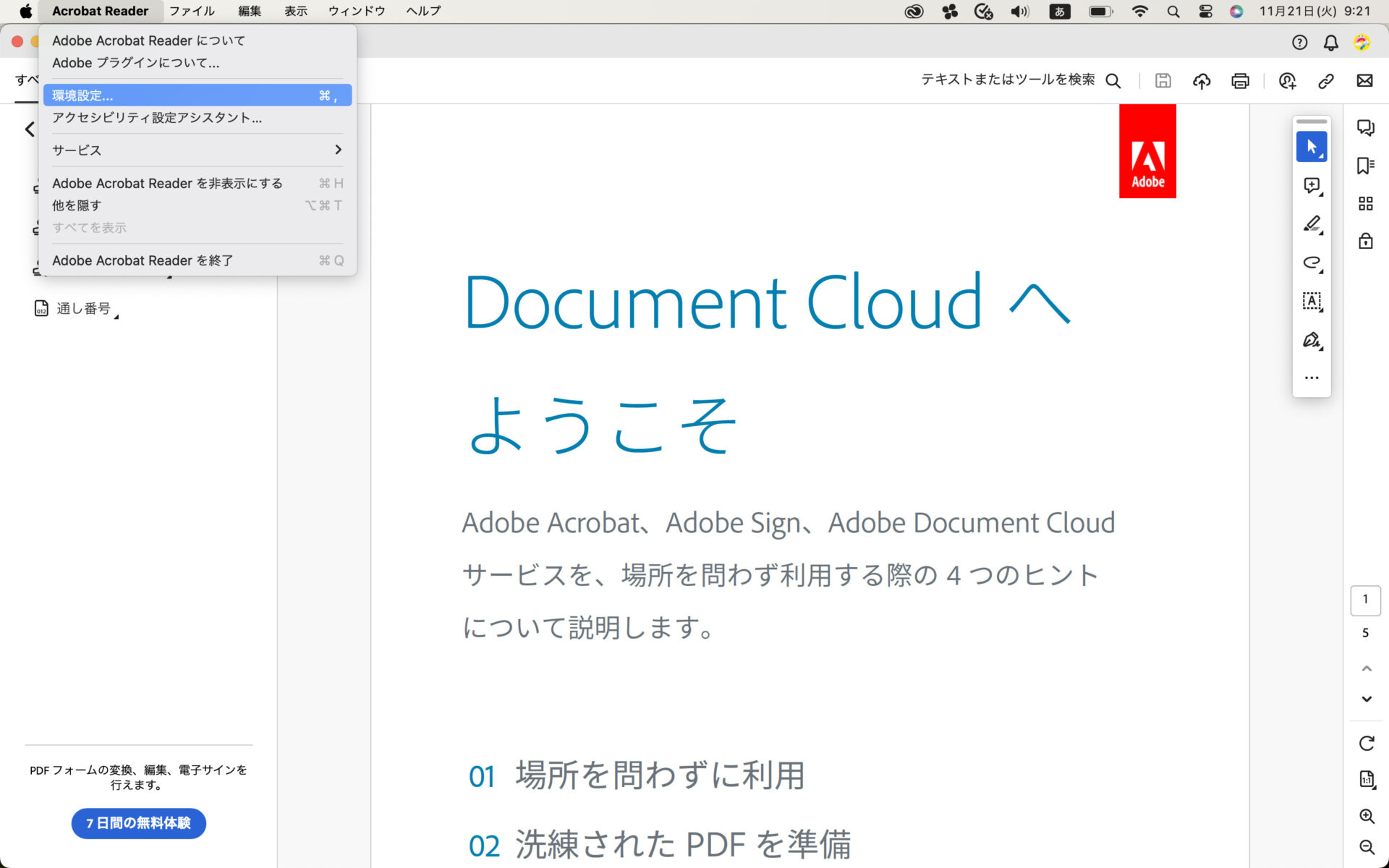Select the fill and sign pen tool

(x=1312, y=340)
